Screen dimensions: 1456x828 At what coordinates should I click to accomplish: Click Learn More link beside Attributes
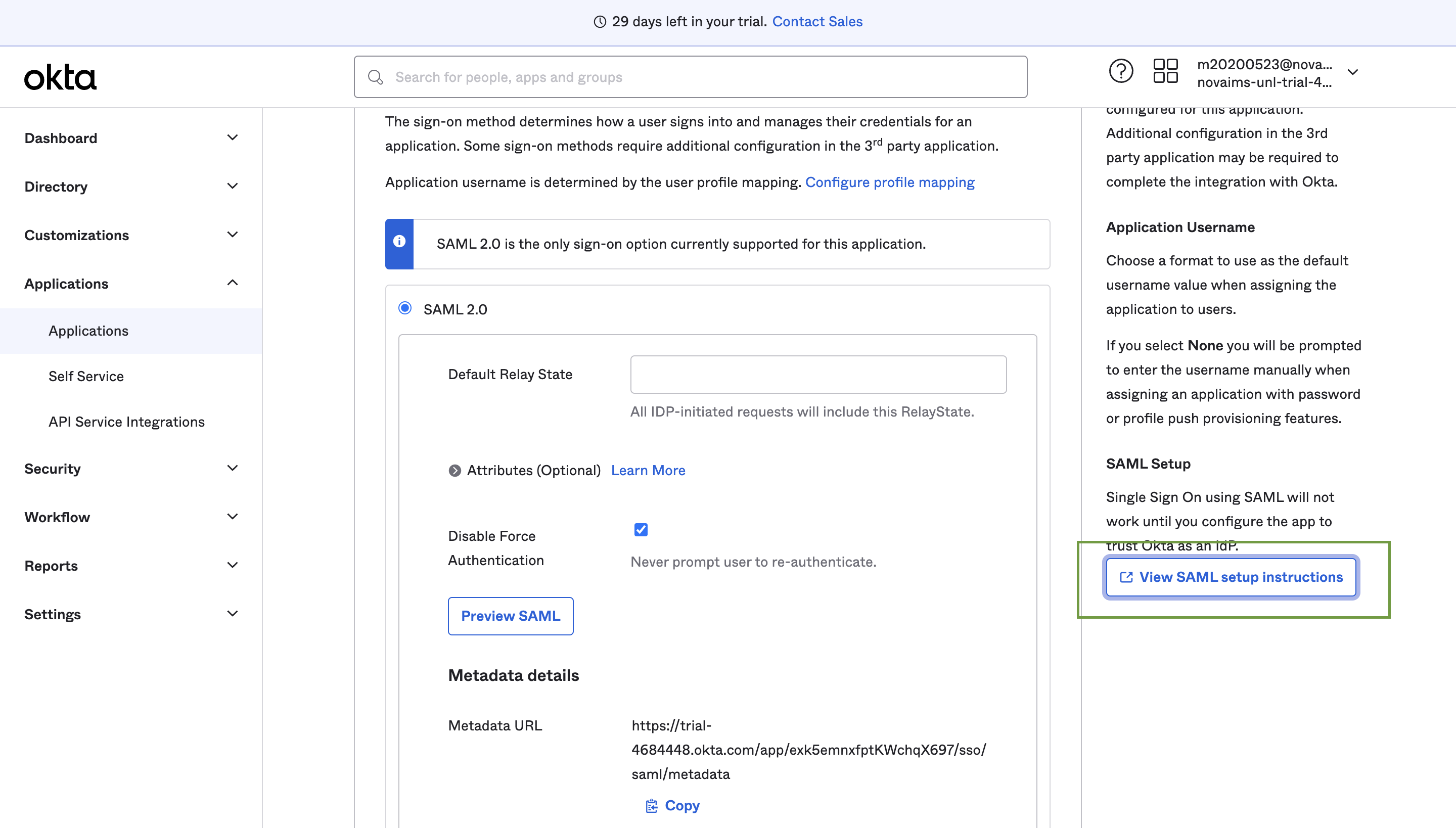tap(648, 470)
